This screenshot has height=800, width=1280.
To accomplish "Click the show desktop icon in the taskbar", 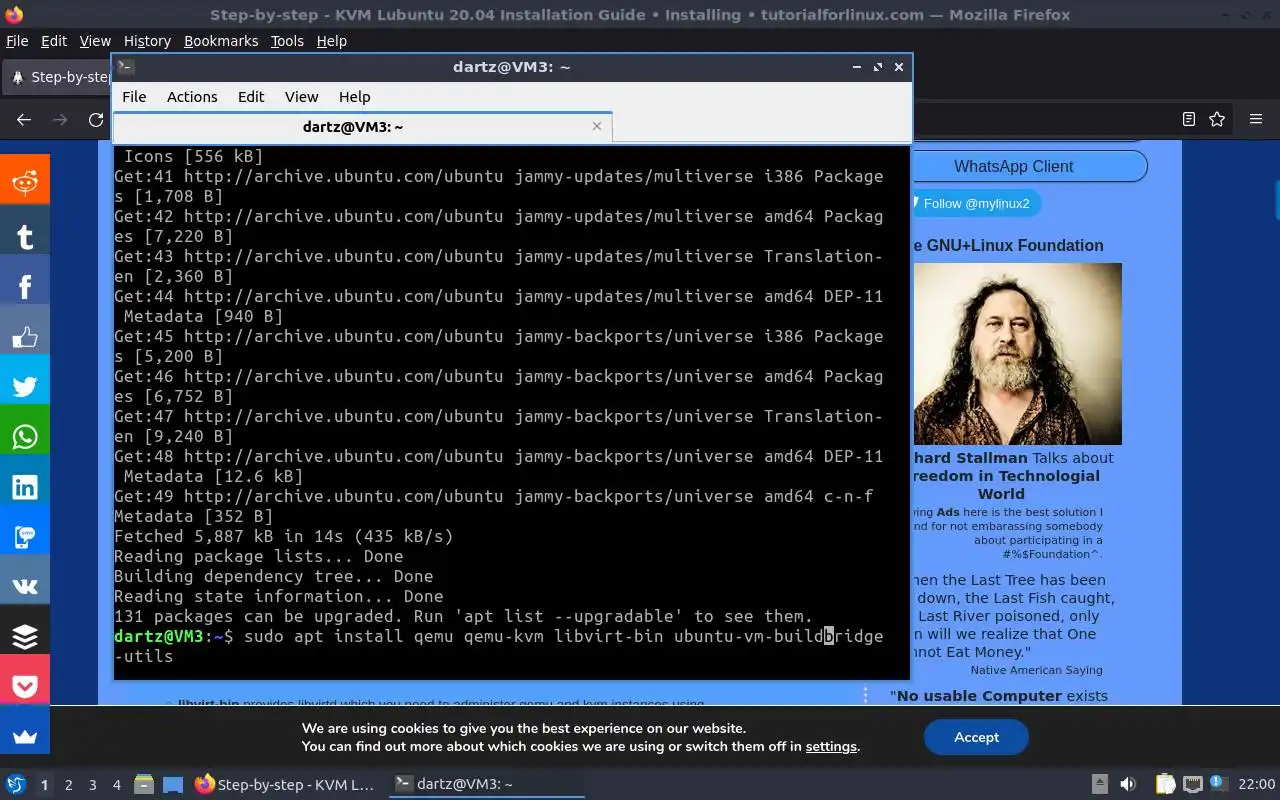I will click(172, 784).
